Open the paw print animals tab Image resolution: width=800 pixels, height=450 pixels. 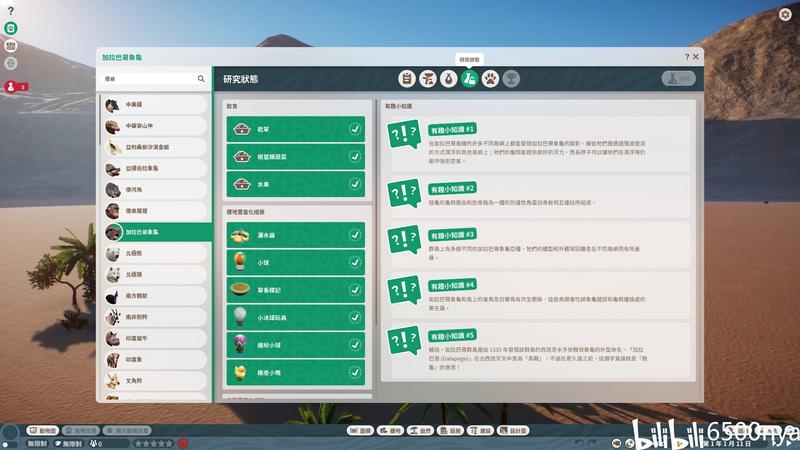pyautogui.click(x=490, y=79)
